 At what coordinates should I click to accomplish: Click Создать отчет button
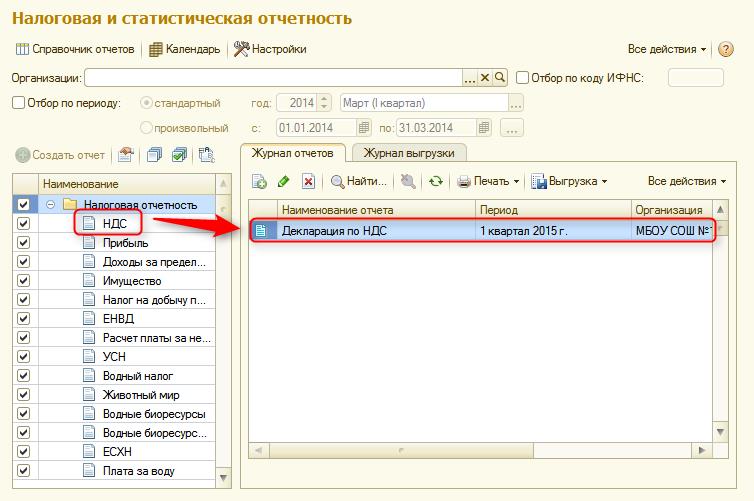(x=60, y=155)
